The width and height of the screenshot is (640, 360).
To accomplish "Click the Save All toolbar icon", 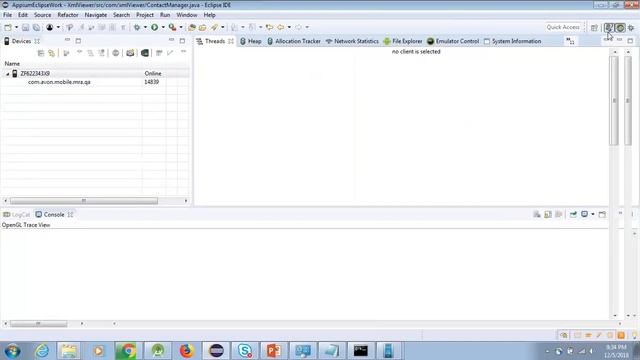I will click(36, 27).
